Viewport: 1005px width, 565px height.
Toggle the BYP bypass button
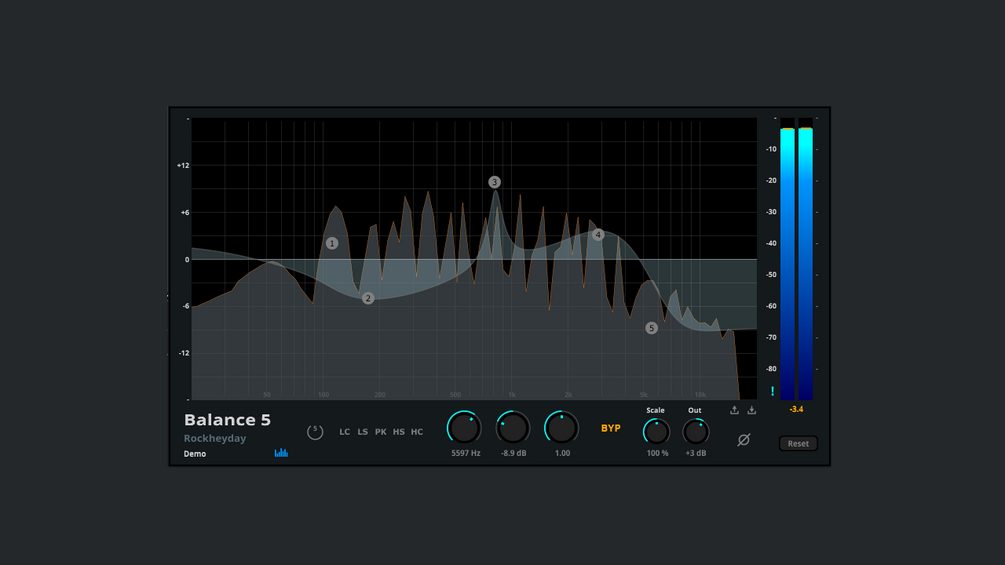coord(611,429)
